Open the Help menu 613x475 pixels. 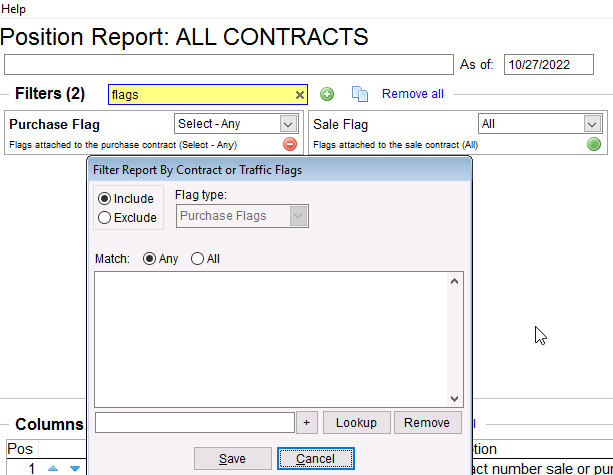pyautogui.click(x=13, y=9)
